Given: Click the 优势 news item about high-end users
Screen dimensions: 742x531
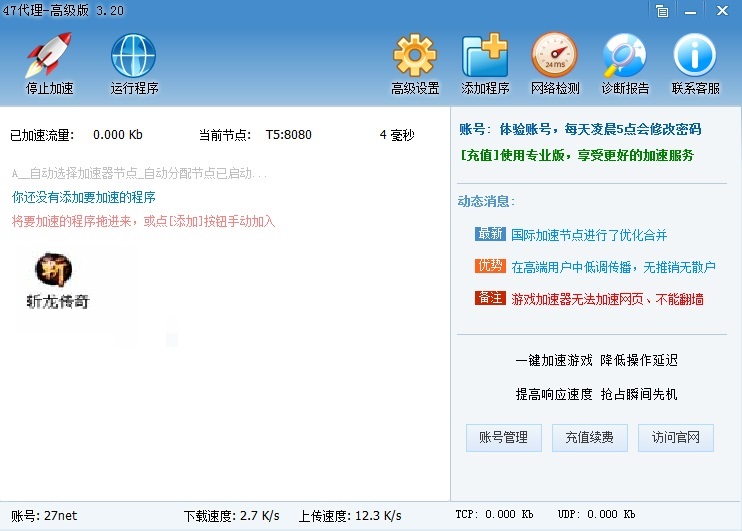Looking at the screenshot, I should (x=612, y=267).
